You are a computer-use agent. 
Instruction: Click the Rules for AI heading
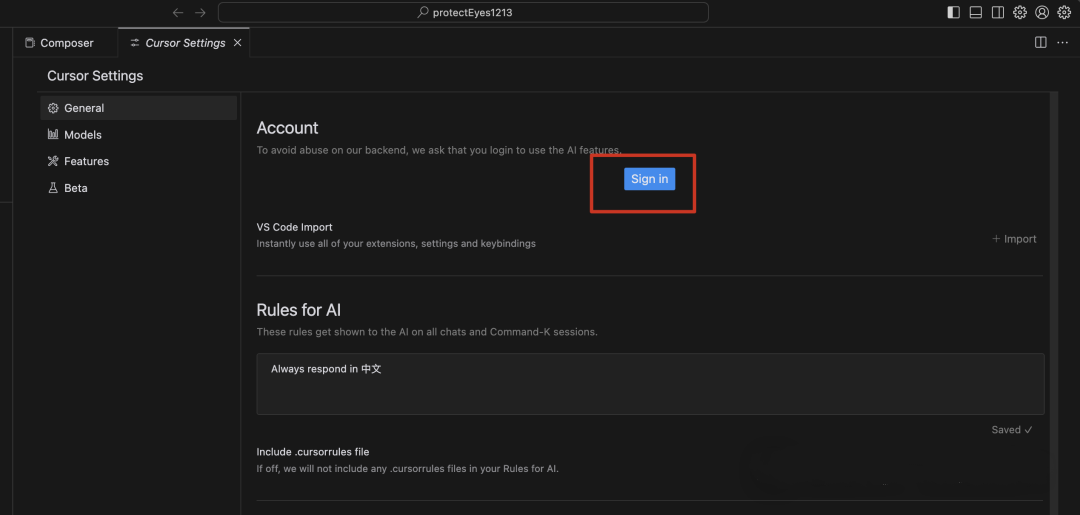(x=298, y=310)
